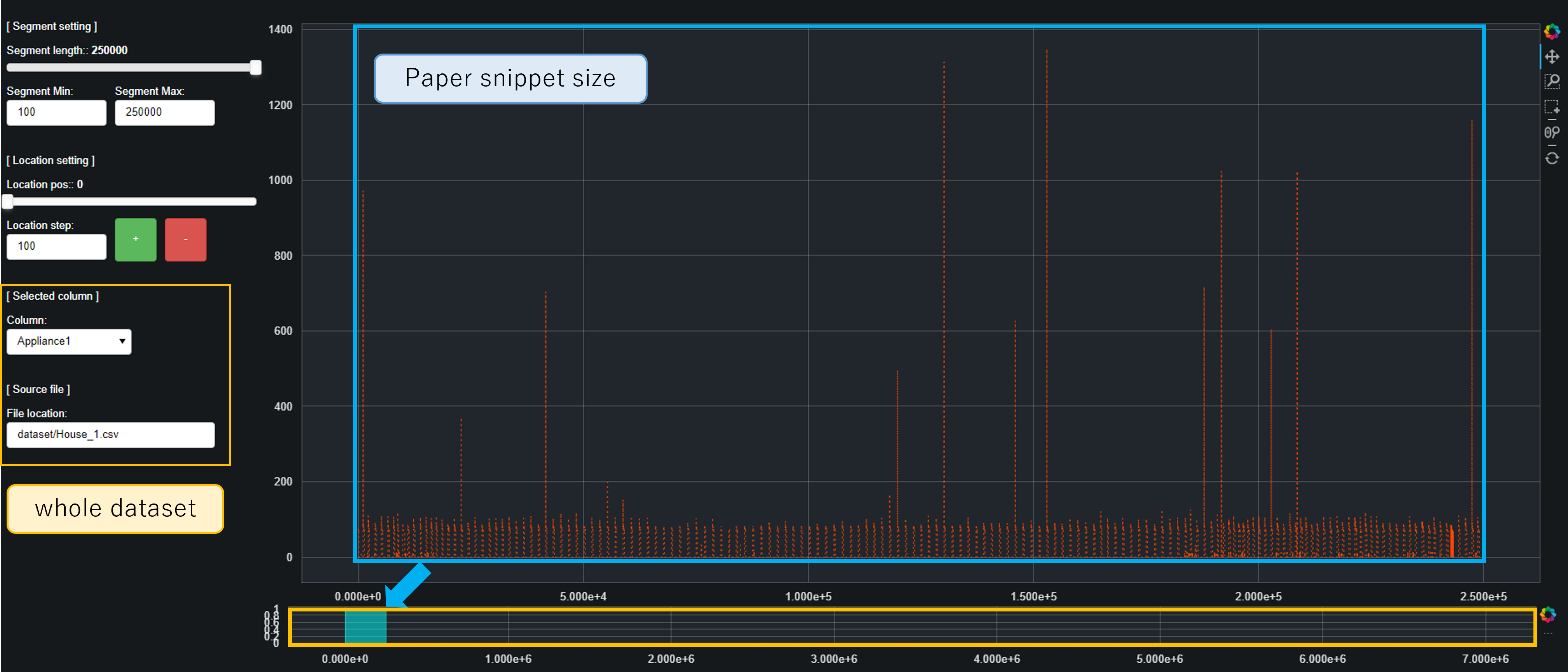Click the Segment Max input field

(x=164, y=113)
